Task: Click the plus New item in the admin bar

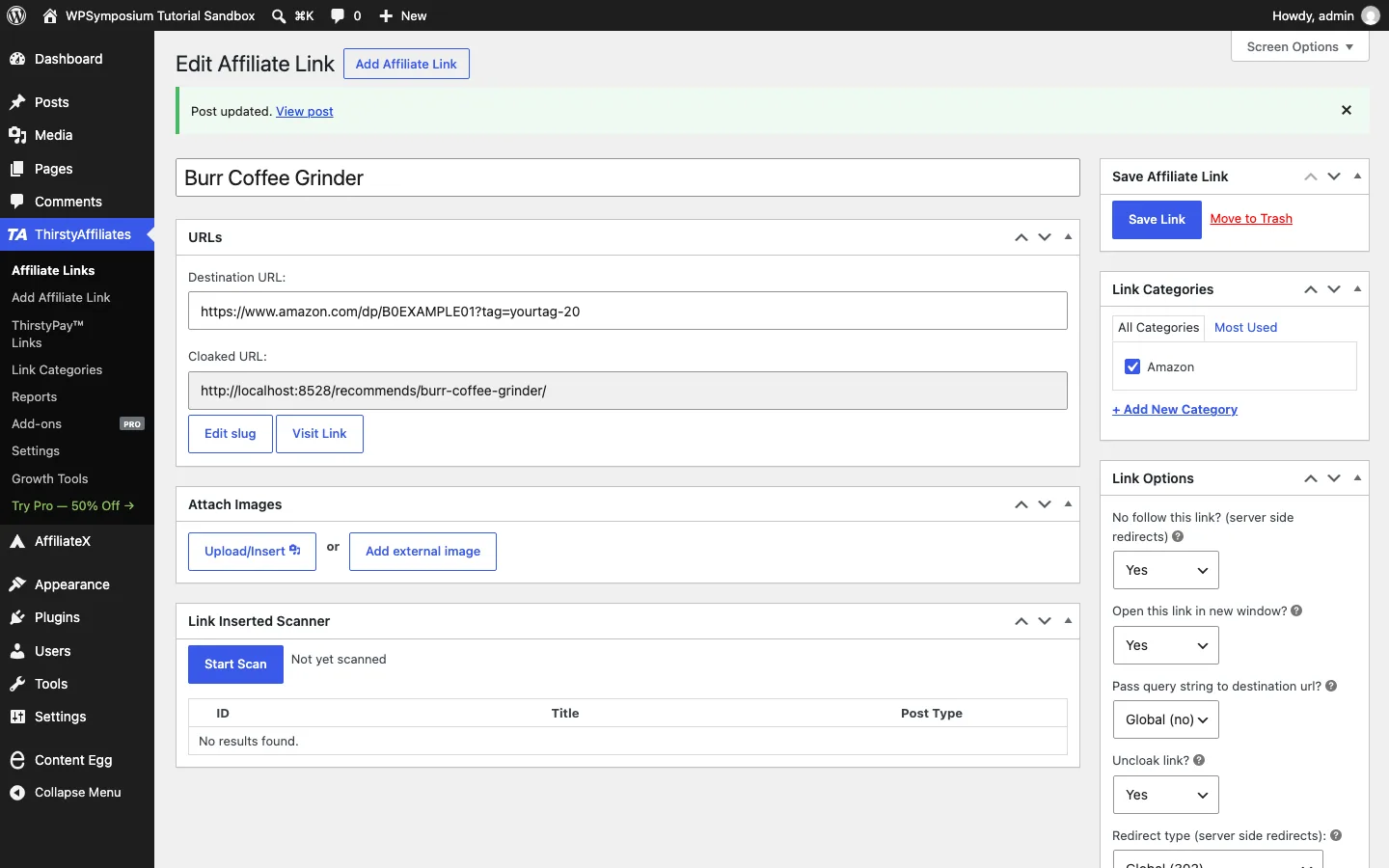Action: click(402, 15)
